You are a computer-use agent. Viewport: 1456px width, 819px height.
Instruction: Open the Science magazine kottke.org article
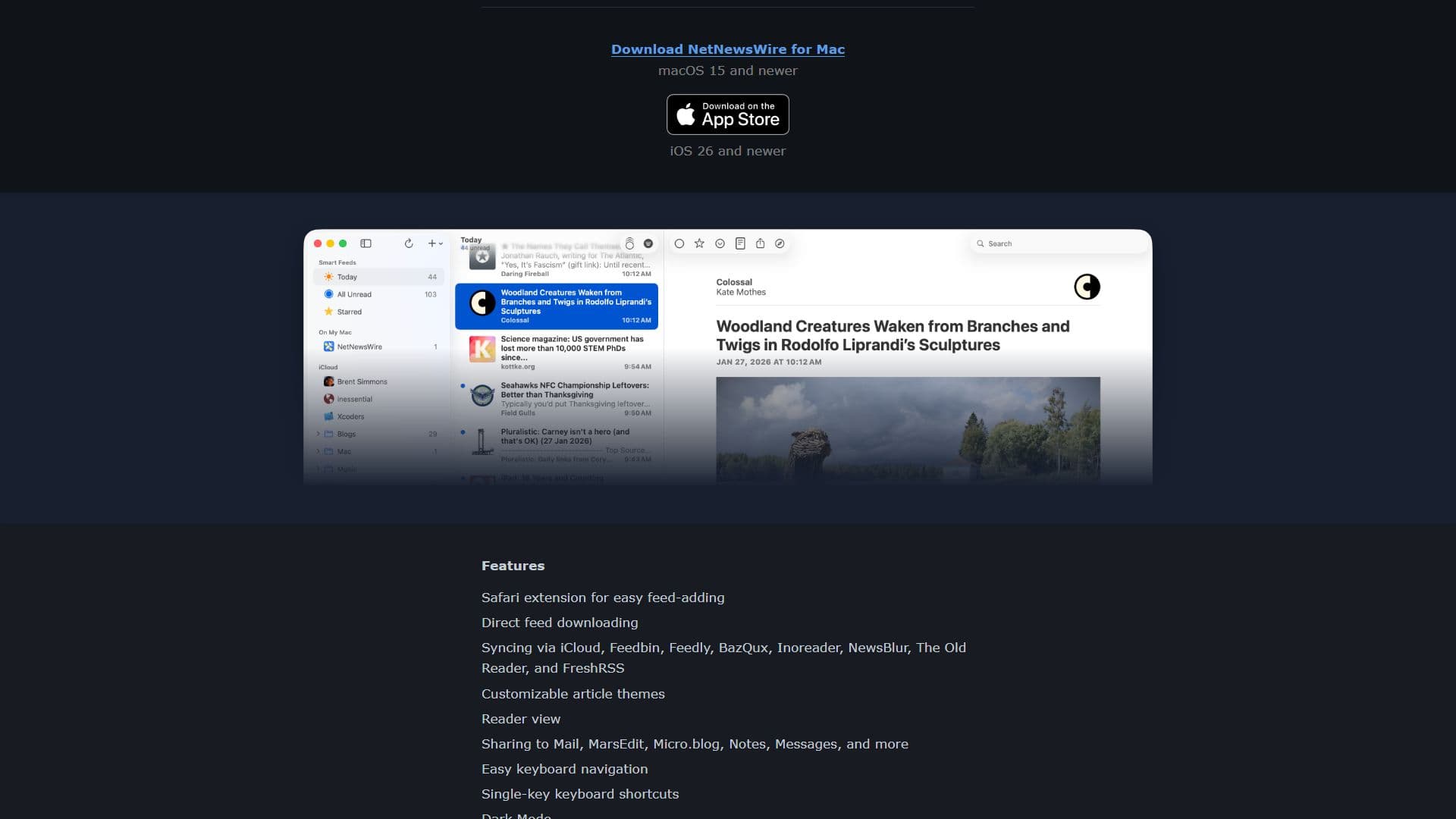coord(557,353)
